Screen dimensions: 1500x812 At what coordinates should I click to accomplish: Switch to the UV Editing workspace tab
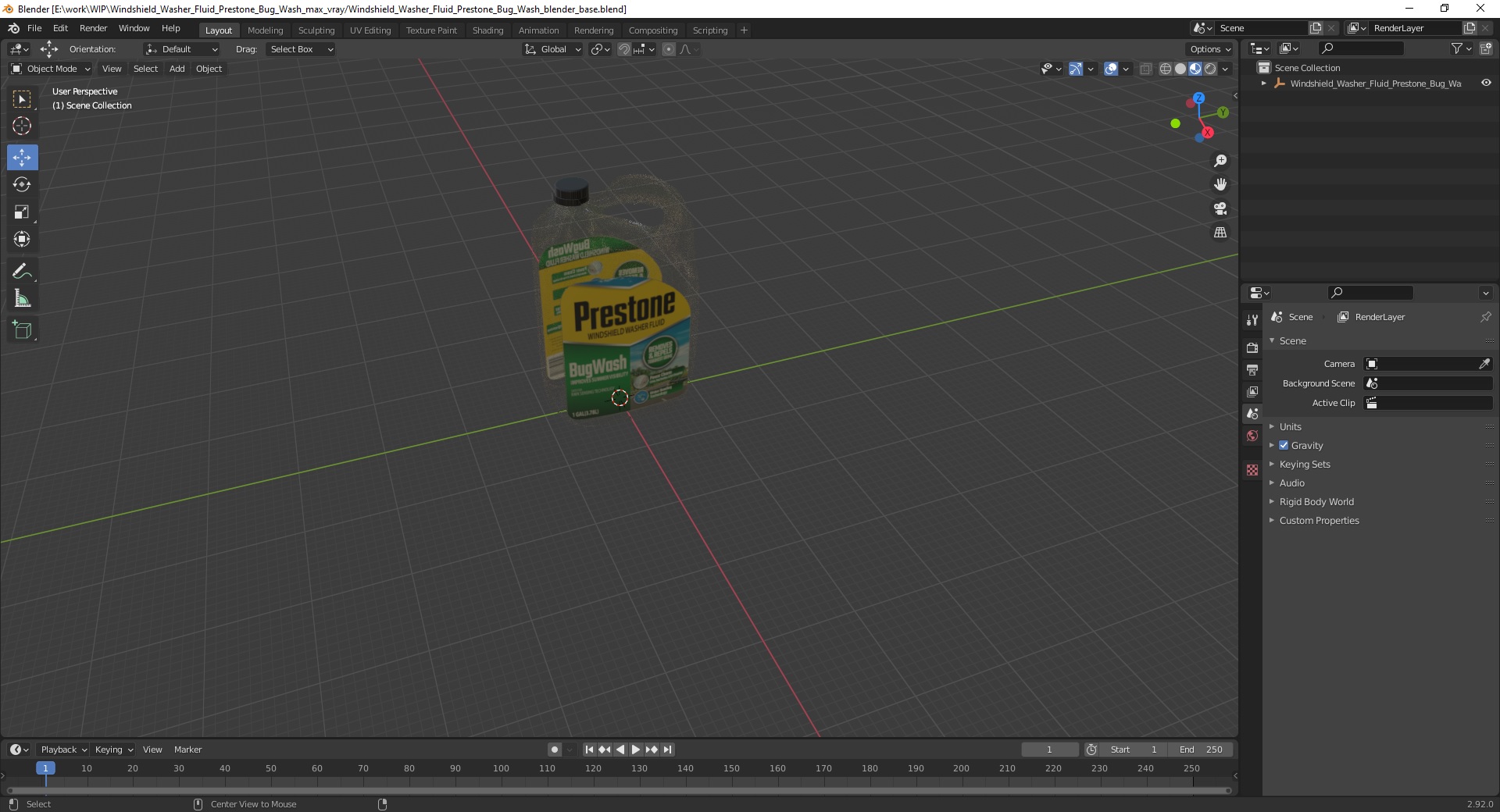[x=370, y=30]
